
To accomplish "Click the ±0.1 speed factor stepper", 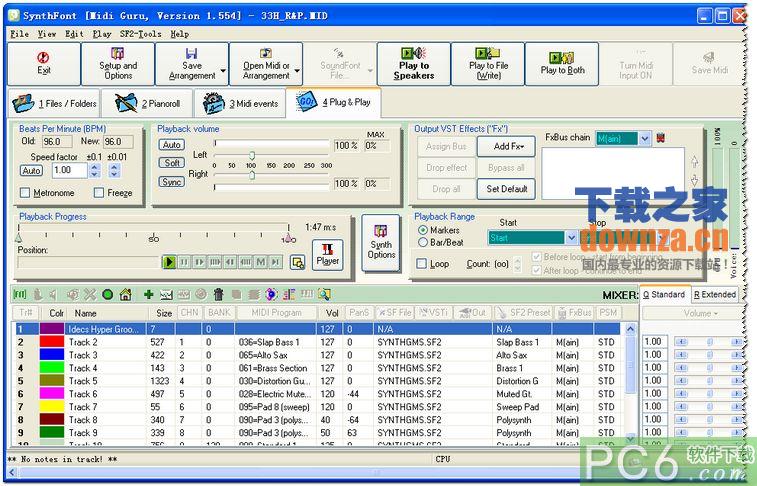I will (x=95, y=170).
